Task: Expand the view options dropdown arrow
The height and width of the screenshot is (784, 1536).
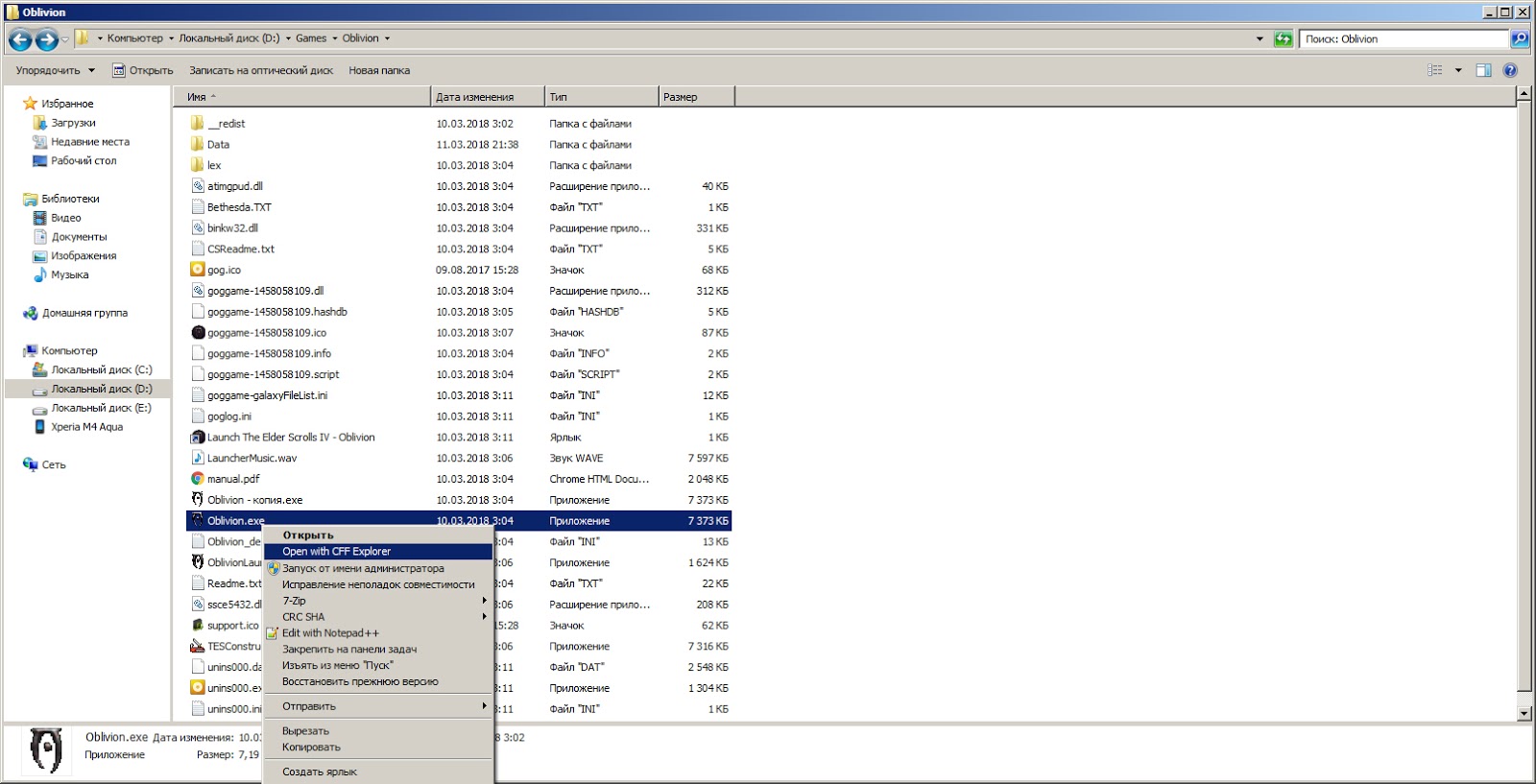Action: [x=1458, y=70]
